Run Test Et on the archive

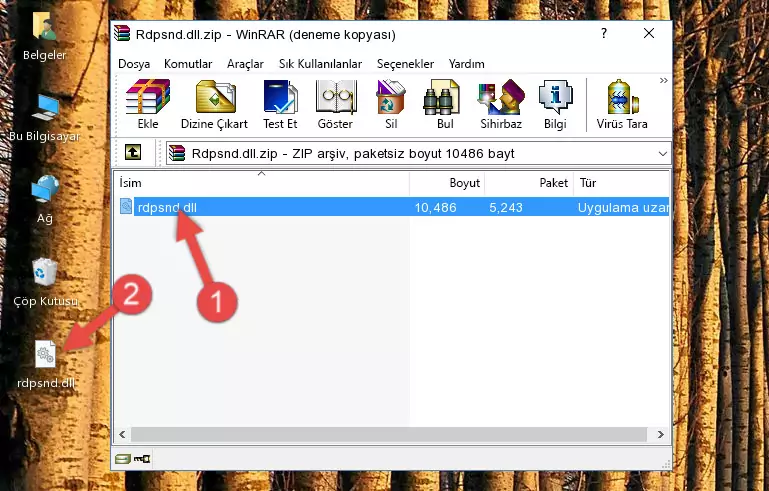280,104
